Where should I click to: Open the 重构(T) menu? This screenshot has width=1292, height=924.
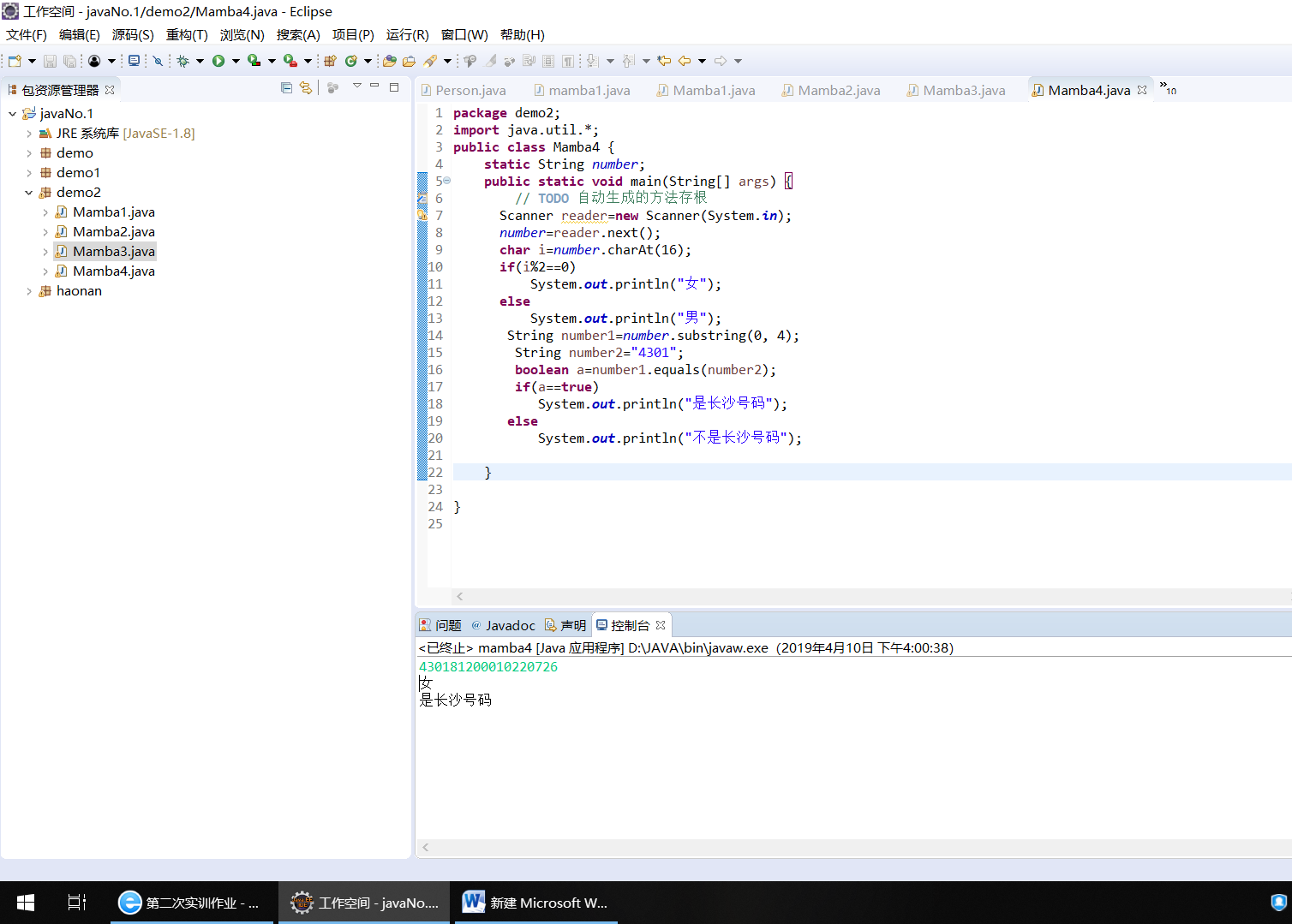coord(187,35)
